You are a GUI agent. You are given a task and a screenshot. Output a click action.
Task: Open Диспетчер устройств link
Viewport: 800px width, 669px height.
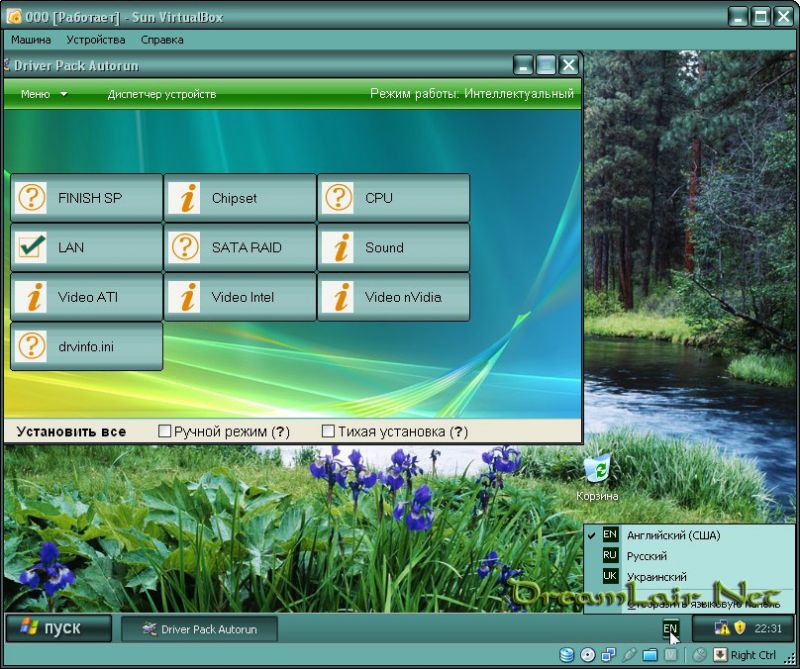(161, 94)
